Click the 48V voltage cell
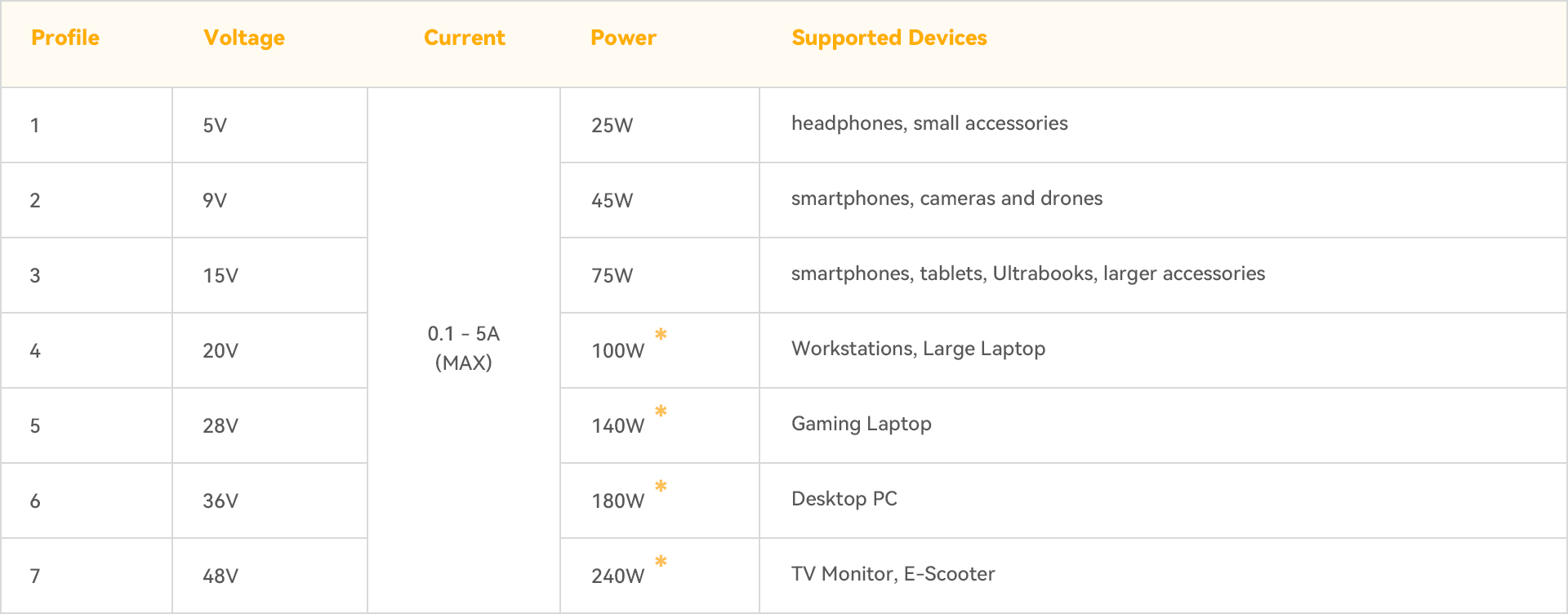 [269, 576]
